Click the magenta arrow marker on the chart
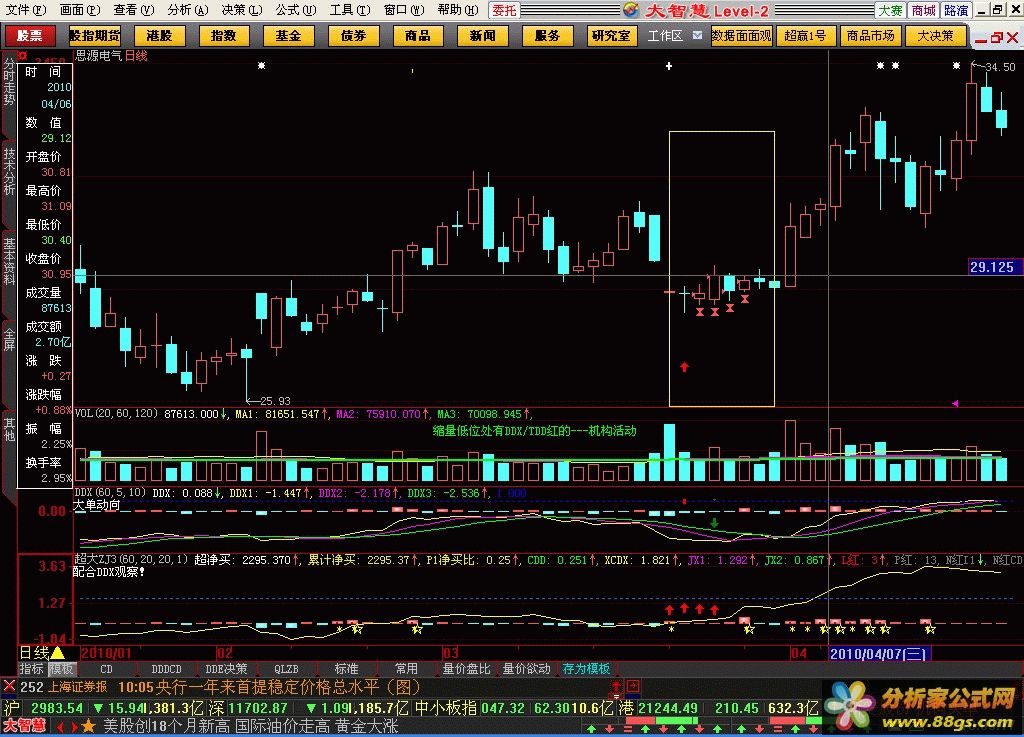 [x=955, y=403]
